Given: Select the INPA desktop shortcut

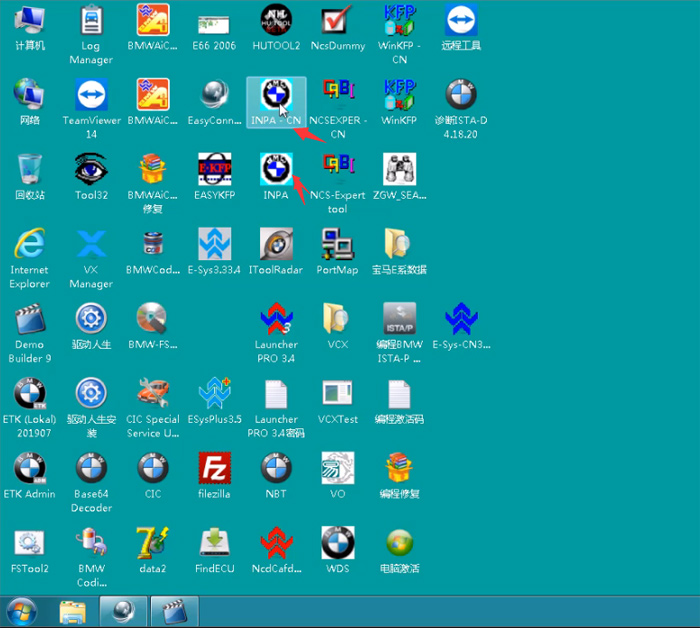Looking at the screenshot, I should click(276, 176).
